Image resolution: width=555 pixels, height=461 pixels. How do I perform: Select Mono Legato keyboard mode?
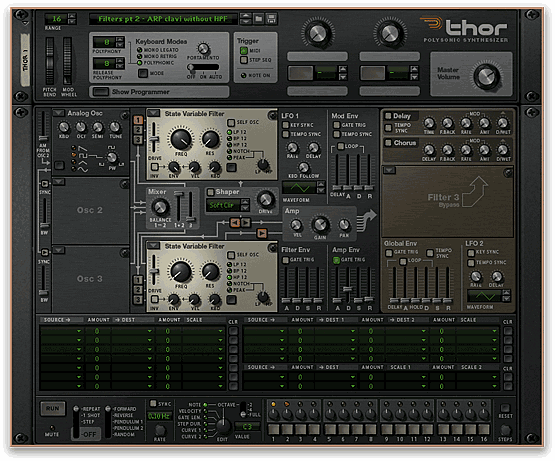[x=139, y=50]
